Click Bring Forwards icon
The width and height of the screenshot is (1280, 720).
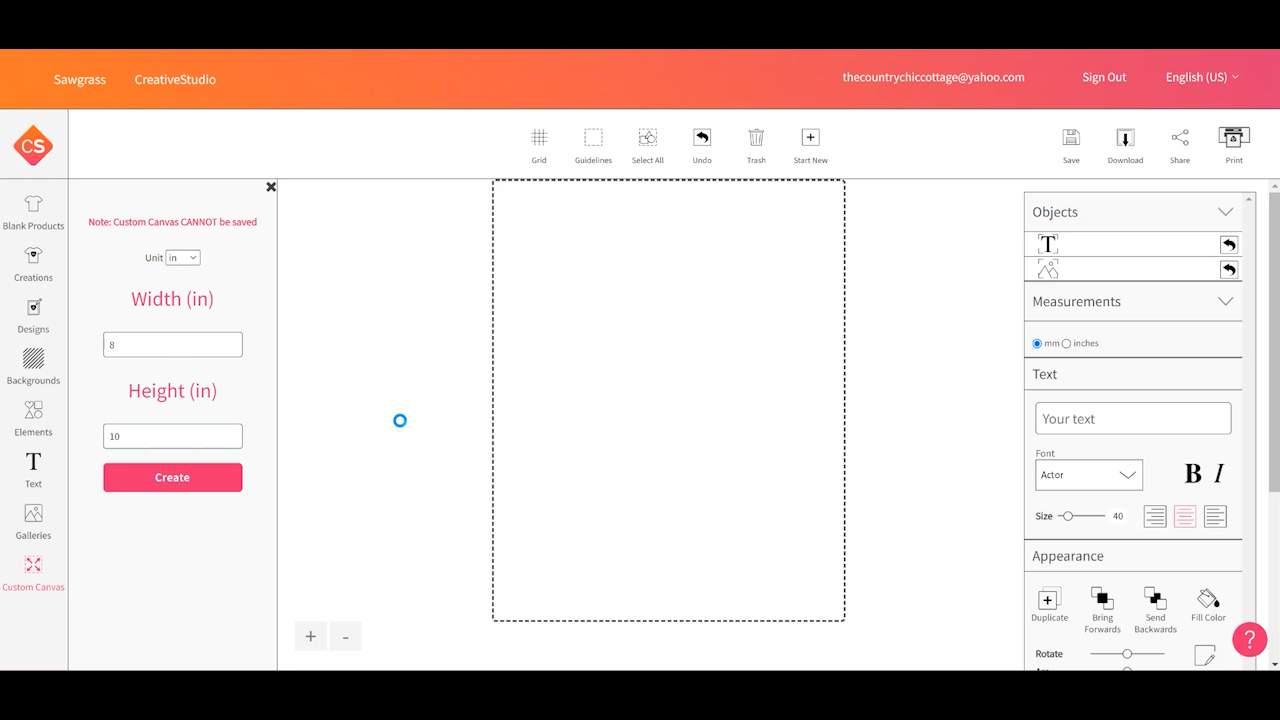click(1102, 610)
